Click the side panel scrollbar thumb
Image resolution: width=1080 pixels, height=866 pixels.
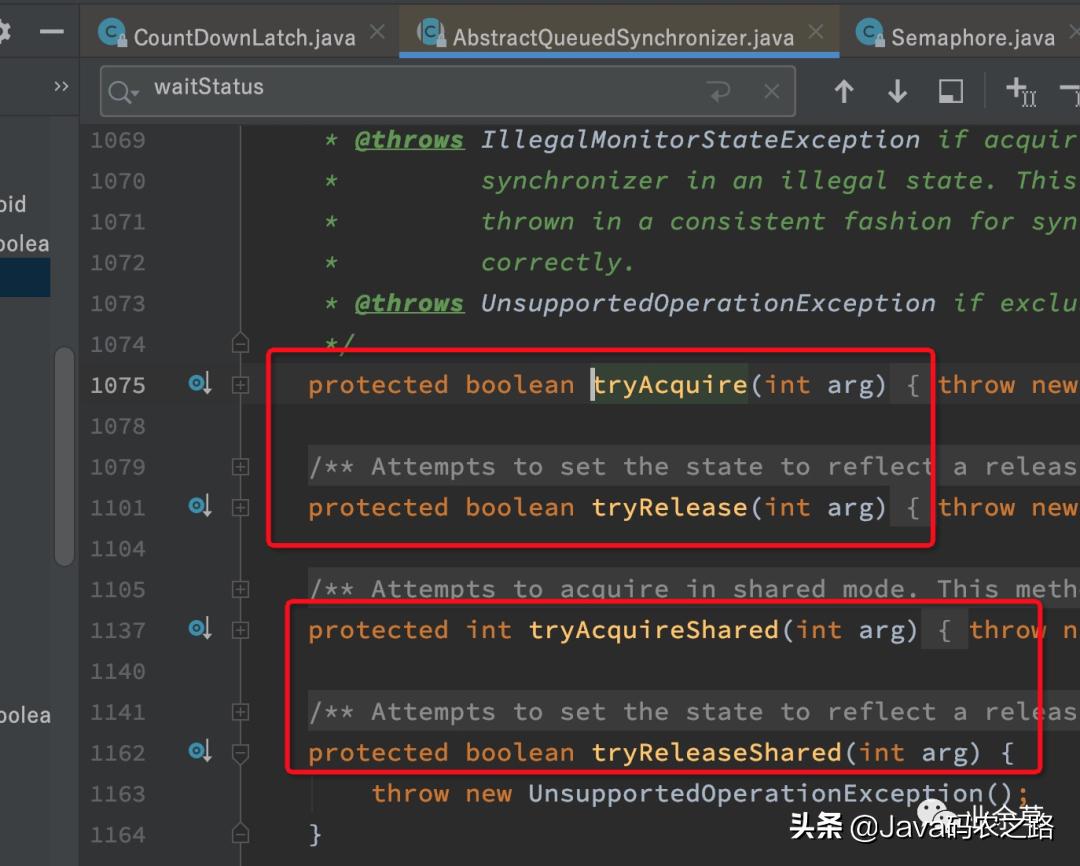click(x=64, y=456)
